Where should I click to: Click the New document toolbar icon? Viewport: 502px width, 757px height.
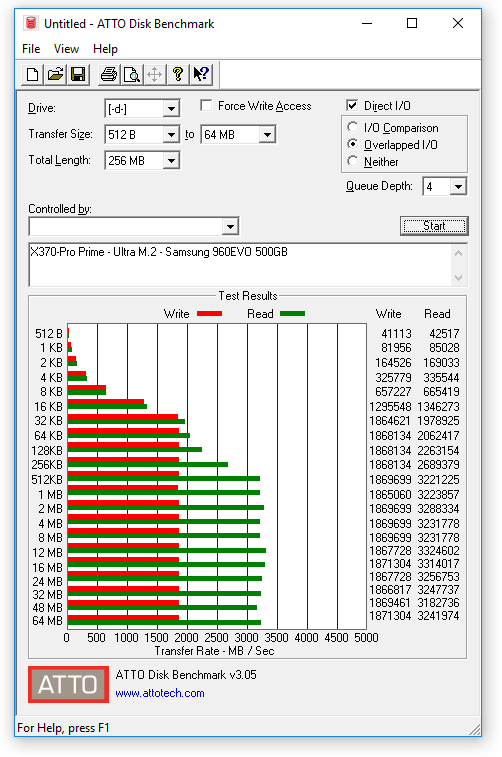32,74
